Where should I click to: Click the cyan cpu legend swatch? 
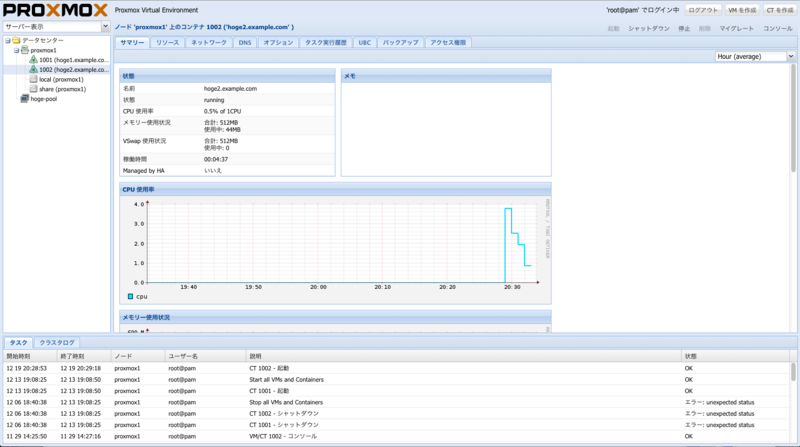(130, 296)
